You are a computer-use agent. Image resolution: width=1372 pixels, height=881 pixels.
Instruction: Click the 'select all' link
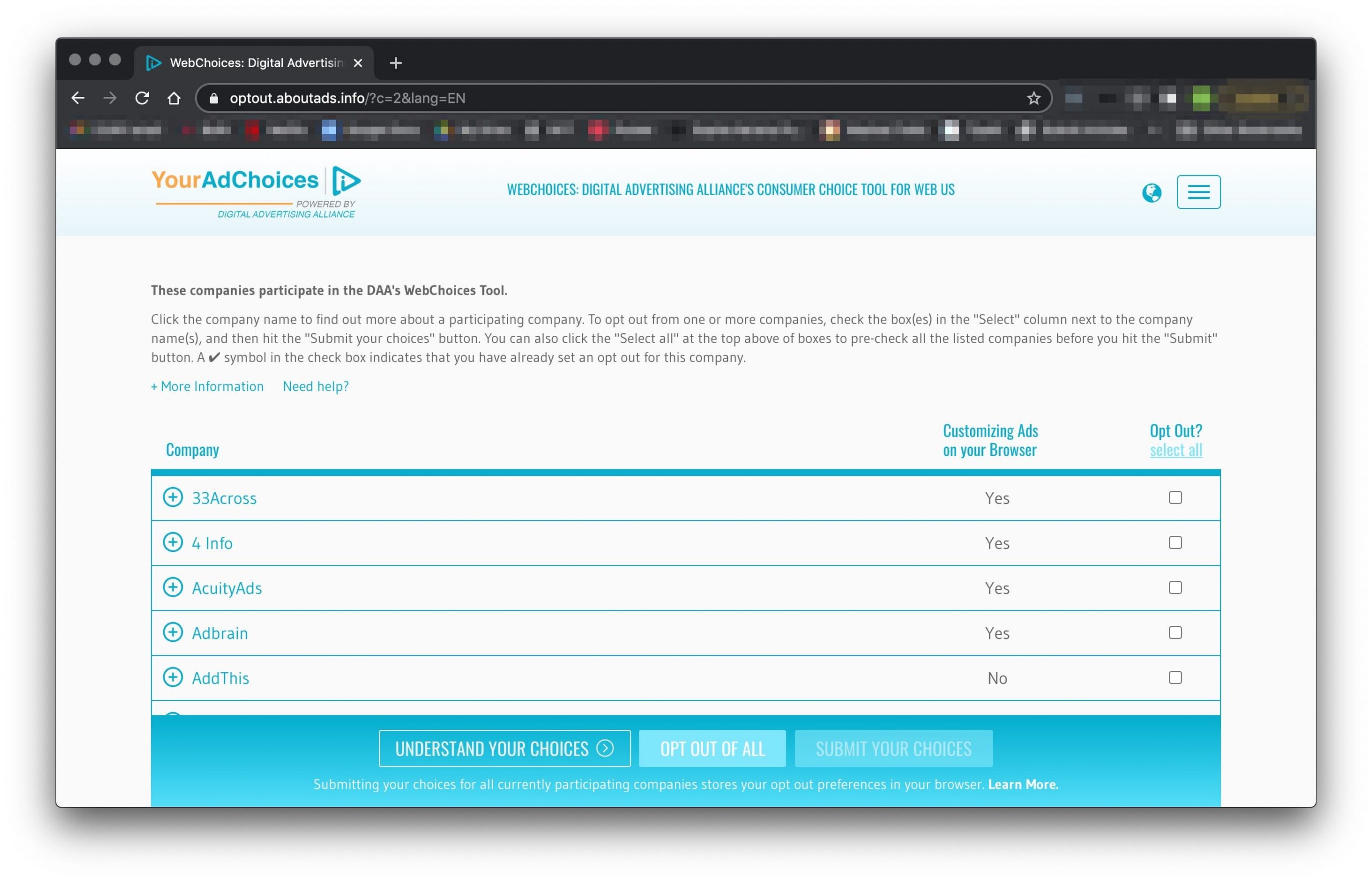click(1176, 450)
